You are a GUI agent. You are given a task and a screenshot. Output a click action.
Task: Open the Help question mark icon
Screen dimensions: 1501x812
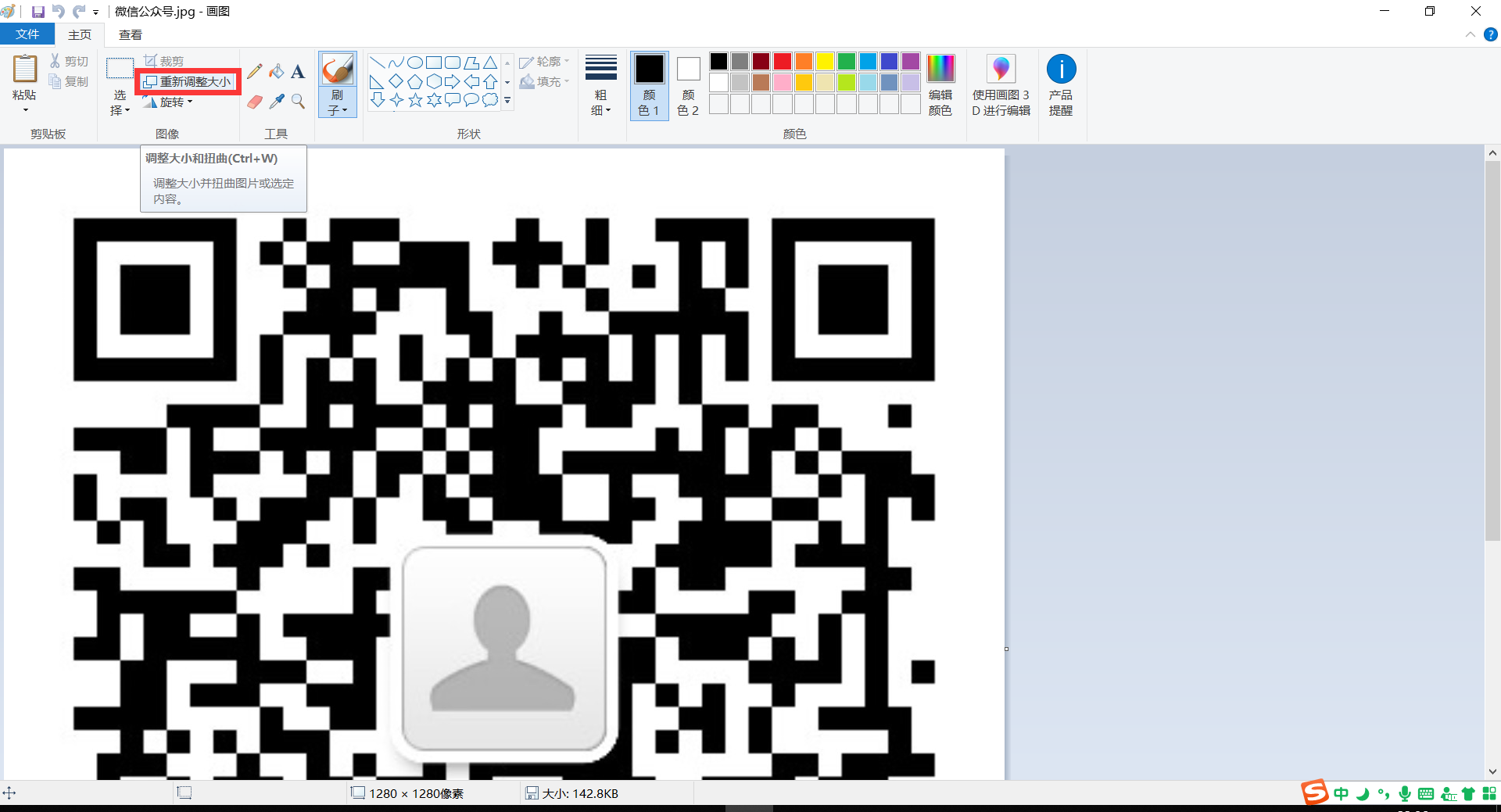tap(1490, 34)
